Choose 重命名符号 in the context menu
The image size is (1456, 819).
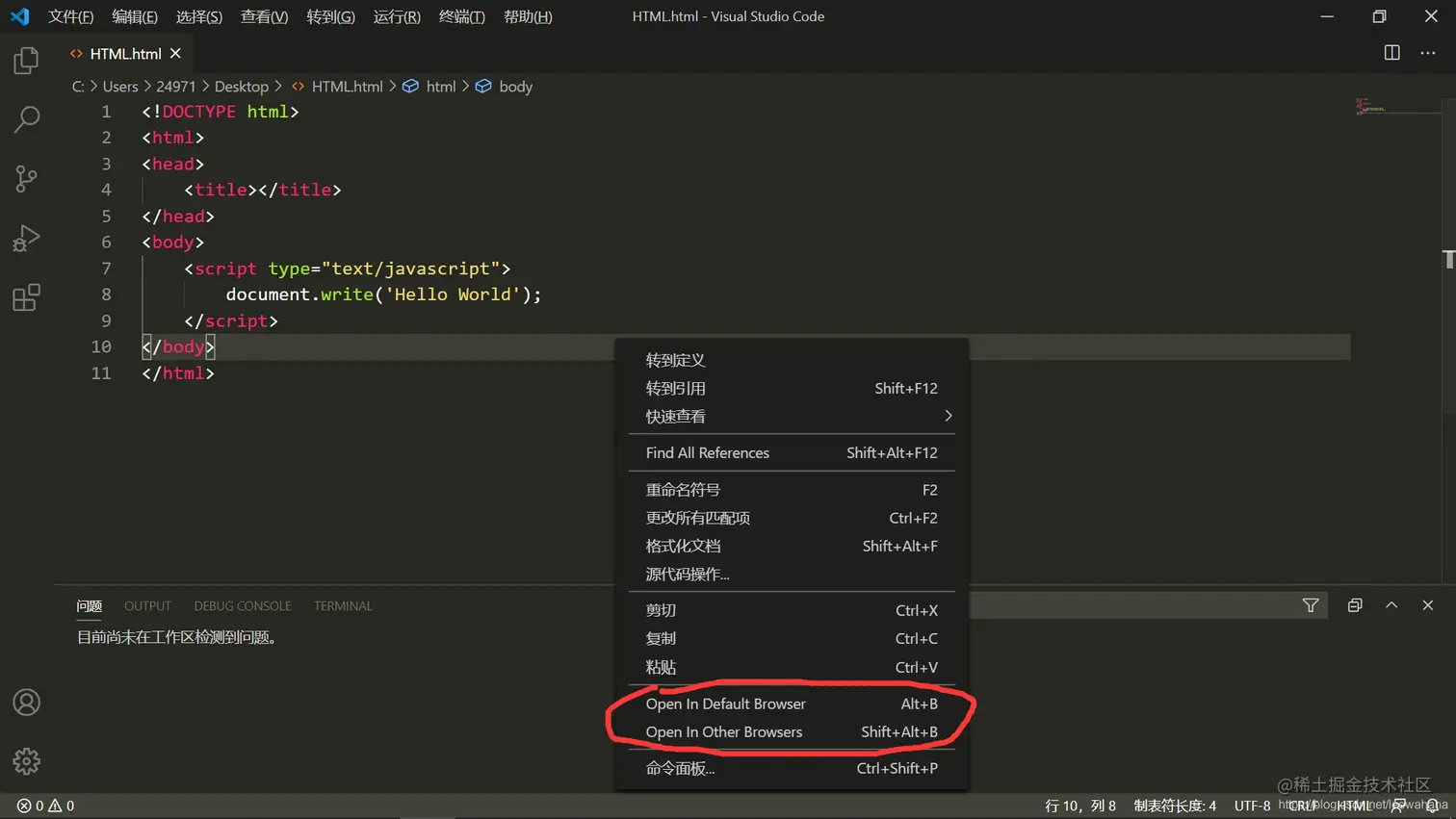(x=792, y=490)
